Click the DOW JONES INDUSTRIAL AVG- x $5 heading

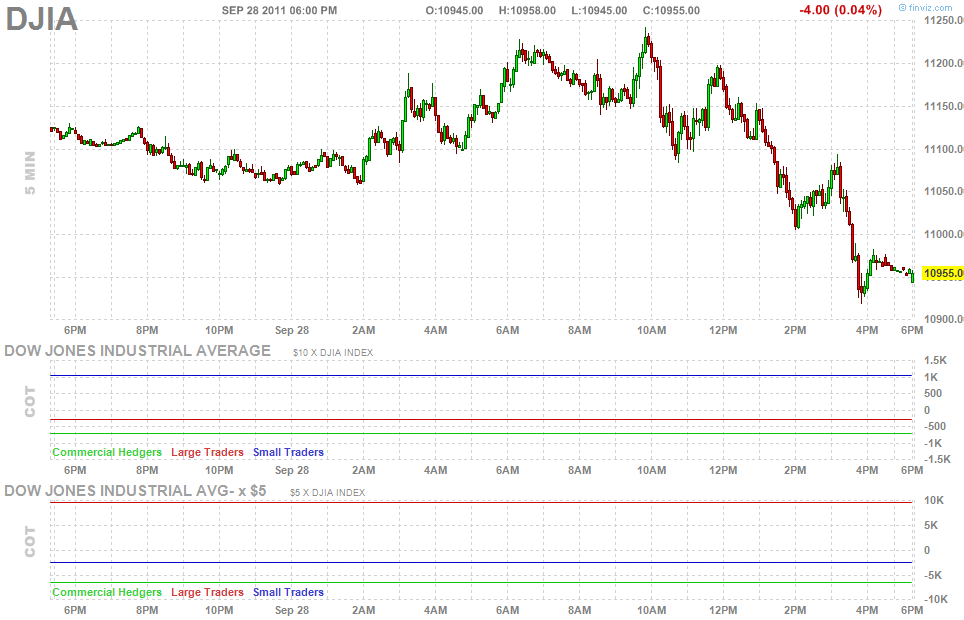[x=135, y=491]
